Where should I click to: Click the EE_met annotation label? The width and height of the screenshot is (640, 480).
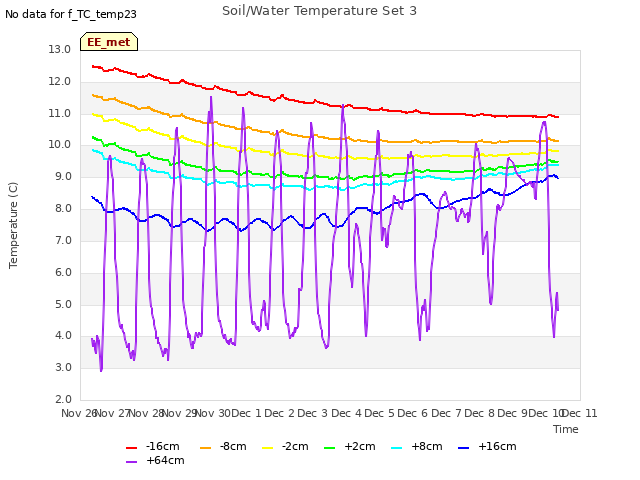[x=109, y=42]
